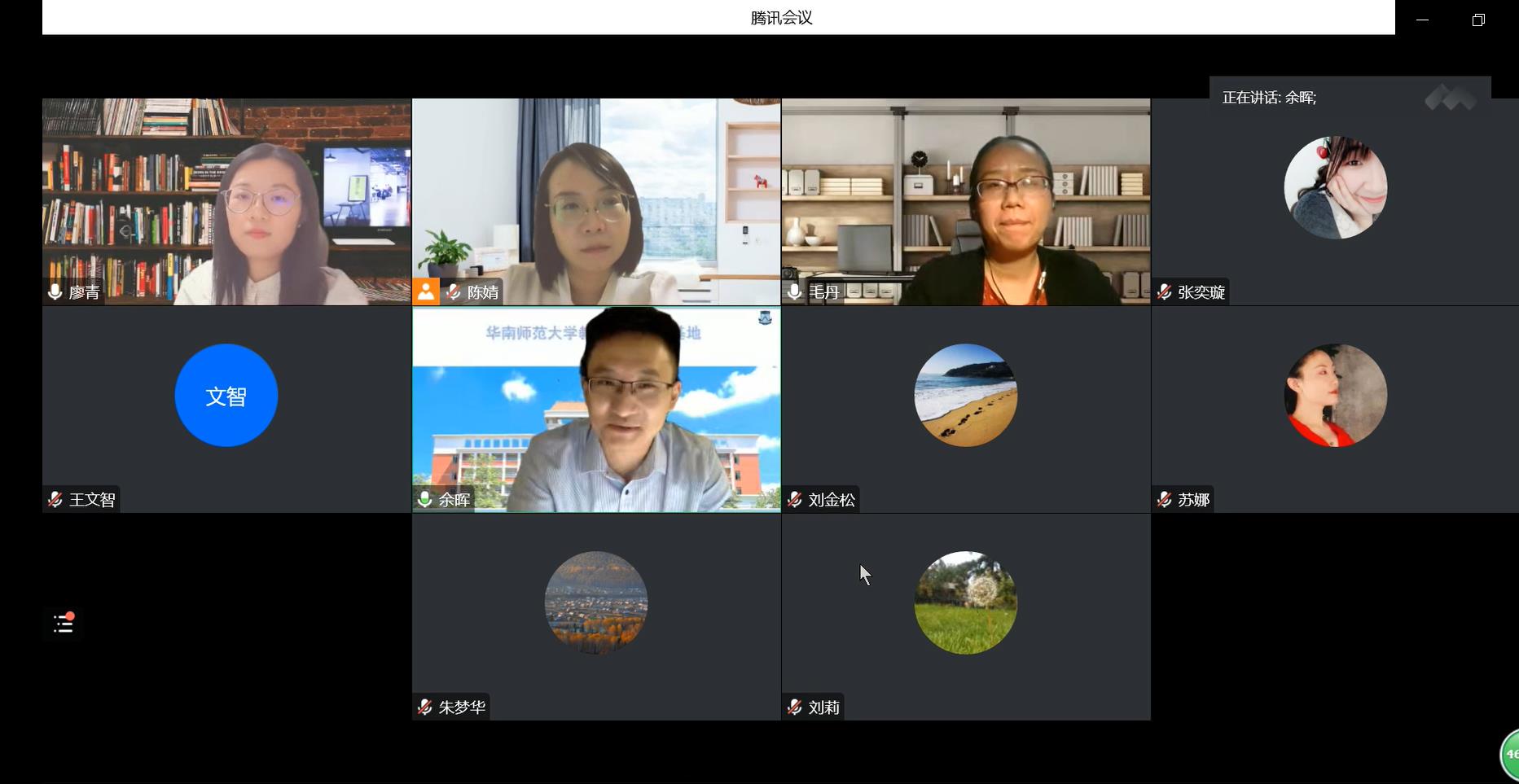Click the muted mic icon for 张奕璇

1165,292
